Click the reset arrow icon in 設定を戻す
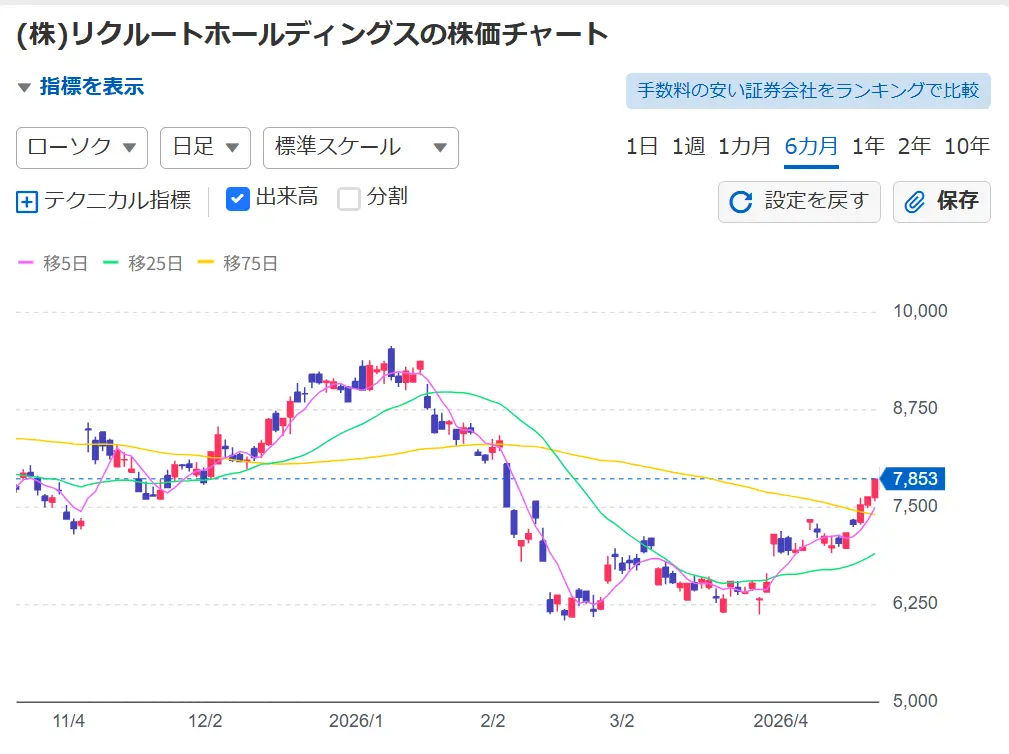The width and height of the screenshot is (1009, 754). [x=741, y=202]
